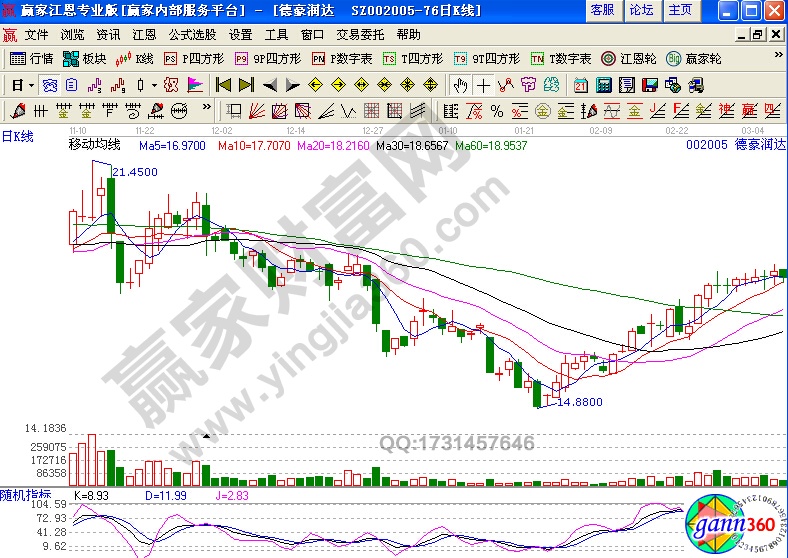Select the step-line 3 indicator icon
This screenshot has width=788, height=558.
(x=94, y=85)
